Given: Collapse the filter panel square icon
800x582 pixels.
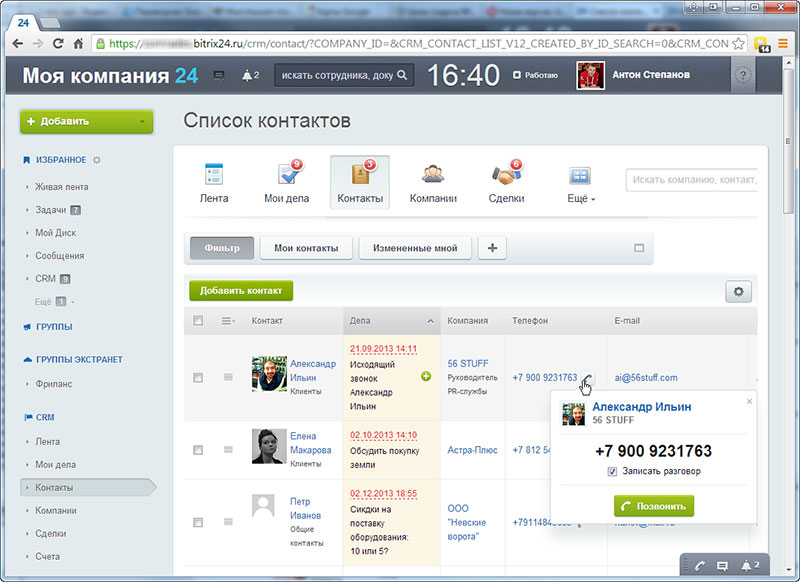Looking at the screenshot, I should point(639,248).
